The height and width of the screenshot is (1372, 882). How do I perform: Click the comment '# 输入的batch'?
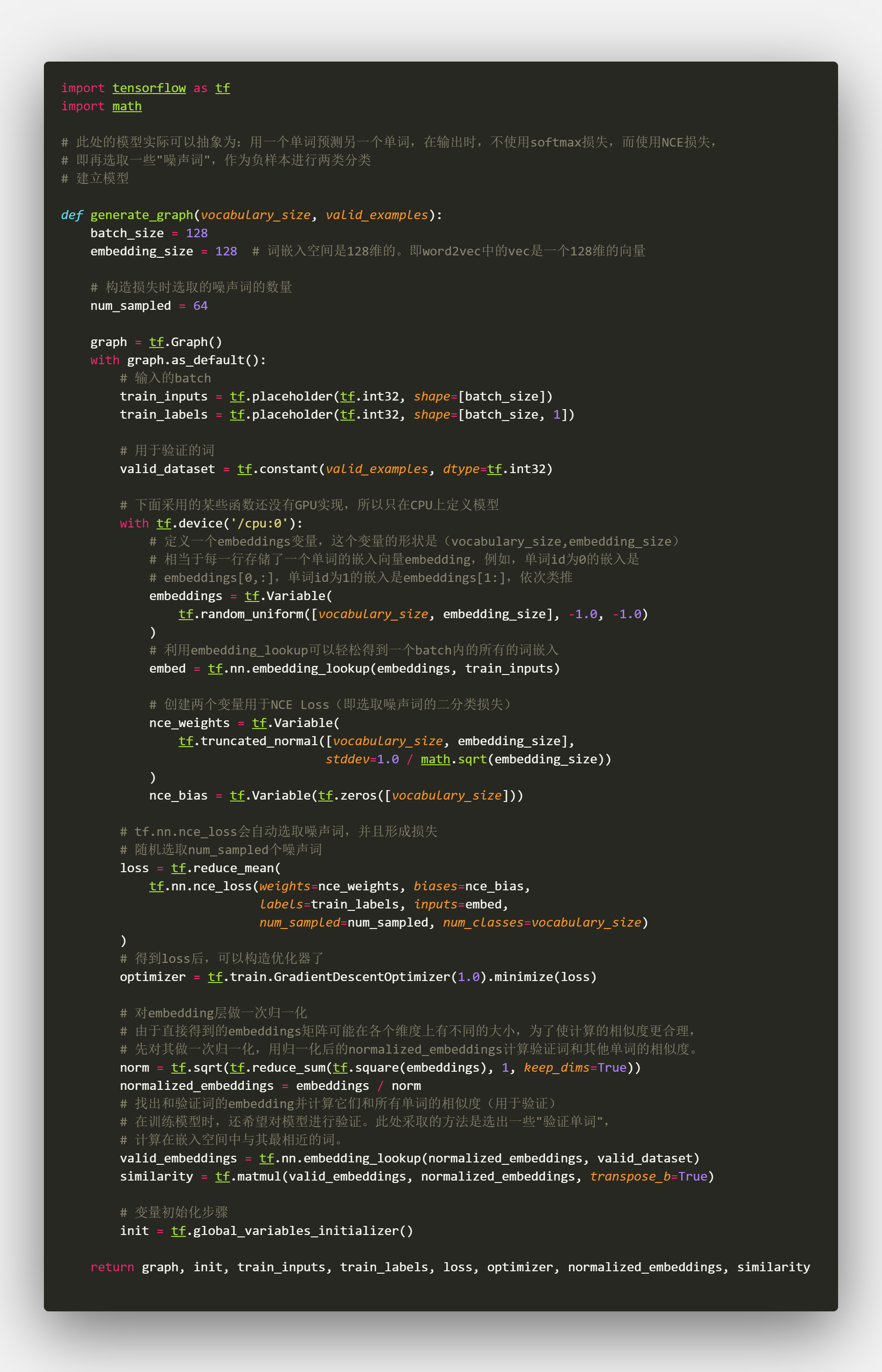[x=166, y=378]
